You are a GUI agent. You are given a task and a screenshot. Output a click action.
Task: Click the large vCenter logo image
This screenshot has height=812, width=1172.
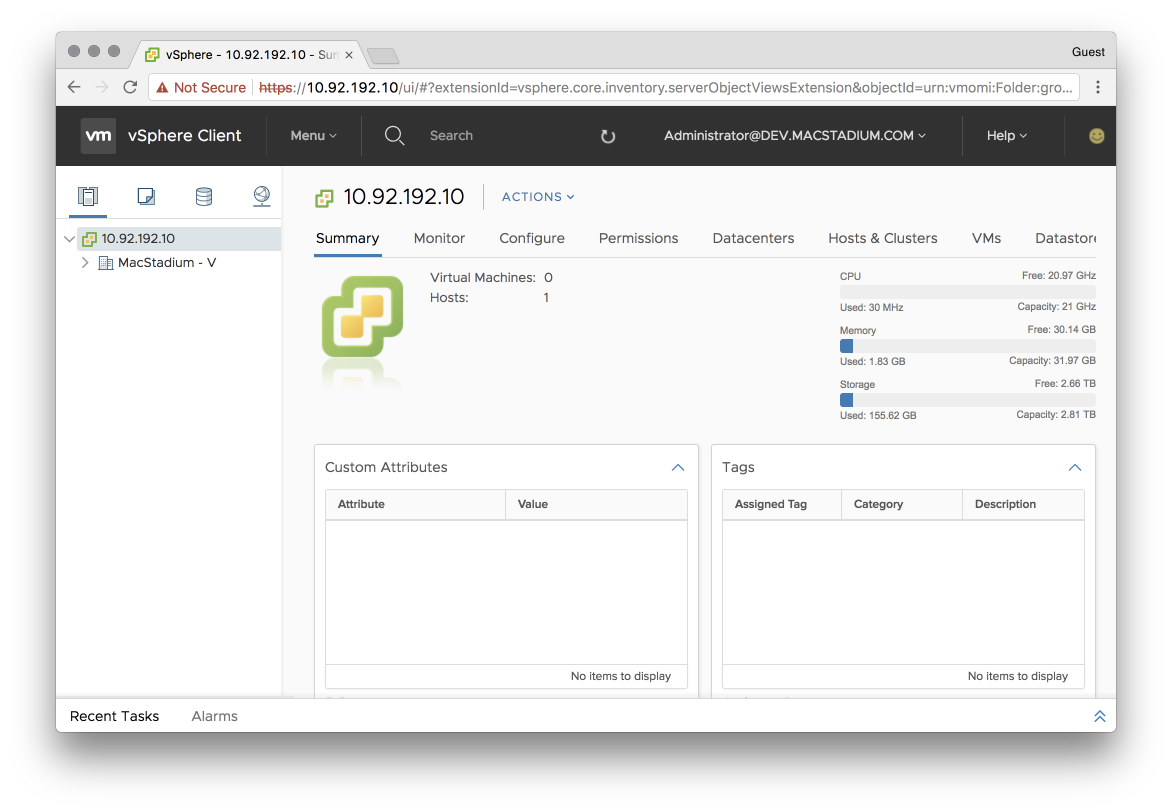point(363,316)
